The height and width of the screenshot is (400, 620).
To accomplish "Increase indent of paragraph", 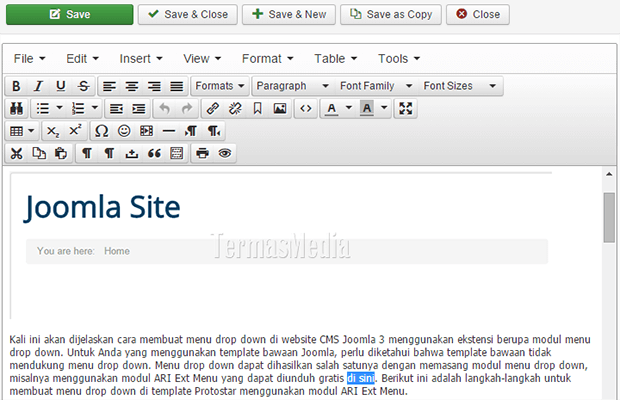I will pos(139,108).
